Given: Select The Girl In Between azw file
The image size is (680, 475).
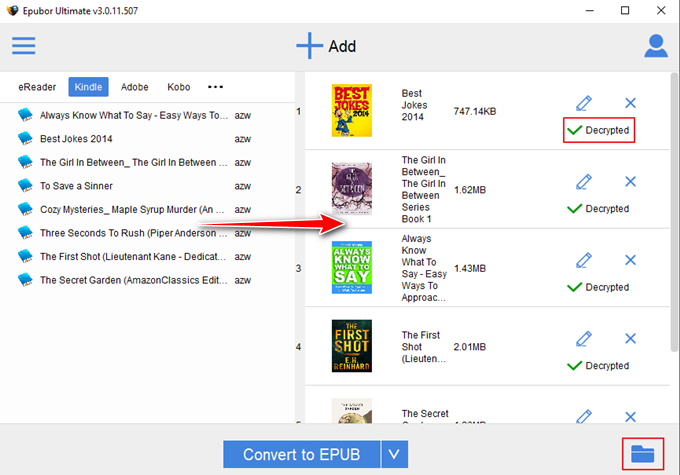Looking at the screenshot, I should point(134,162).
